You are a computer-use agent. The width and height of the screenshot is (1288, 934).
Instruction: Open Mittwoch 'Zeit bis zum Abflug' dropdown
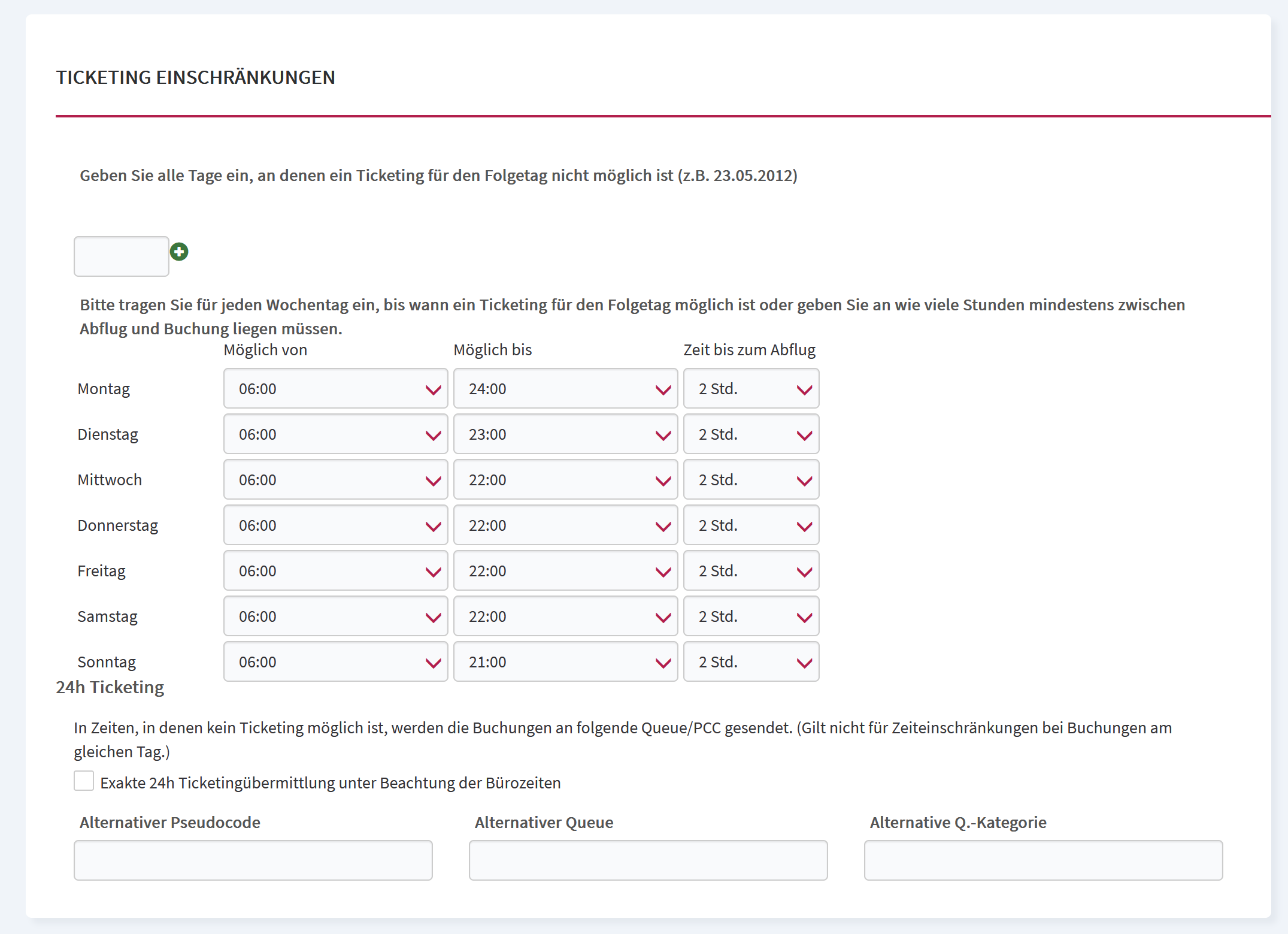coord(751,480)
